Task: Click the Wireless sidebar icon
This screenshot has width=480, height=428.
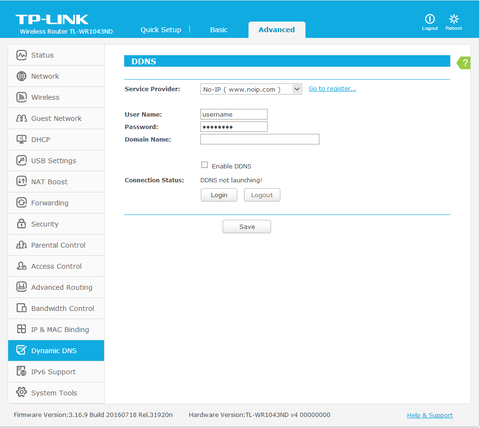Action: tap(21, 97)
